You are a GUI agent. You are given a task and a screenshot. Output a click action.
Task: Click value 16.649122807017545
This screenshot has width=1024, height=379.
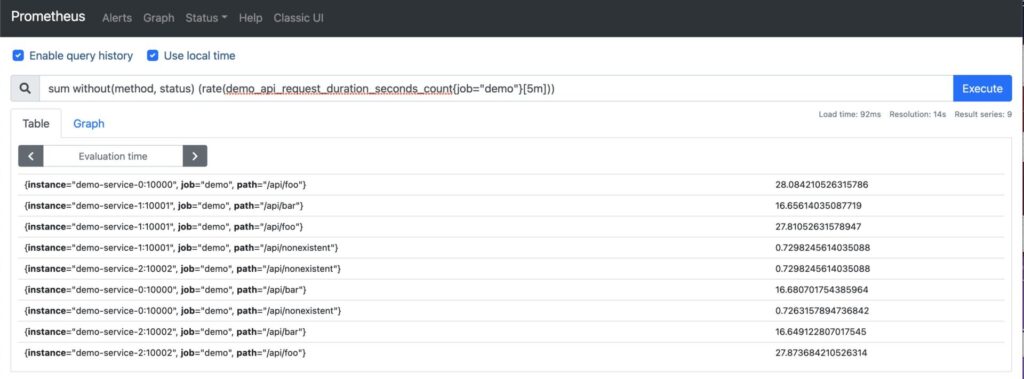tap(821, 332)
